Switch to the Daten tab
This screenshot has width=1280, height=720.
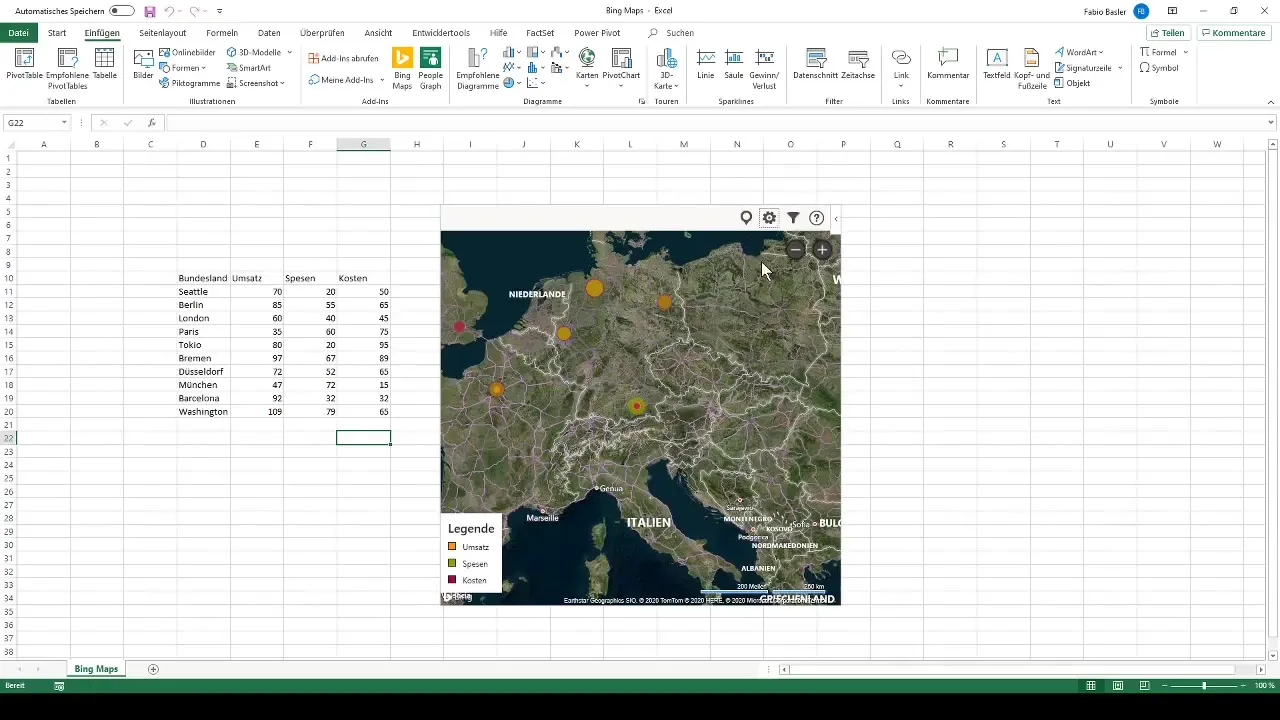pyautogui.click(x=269, y=33)
